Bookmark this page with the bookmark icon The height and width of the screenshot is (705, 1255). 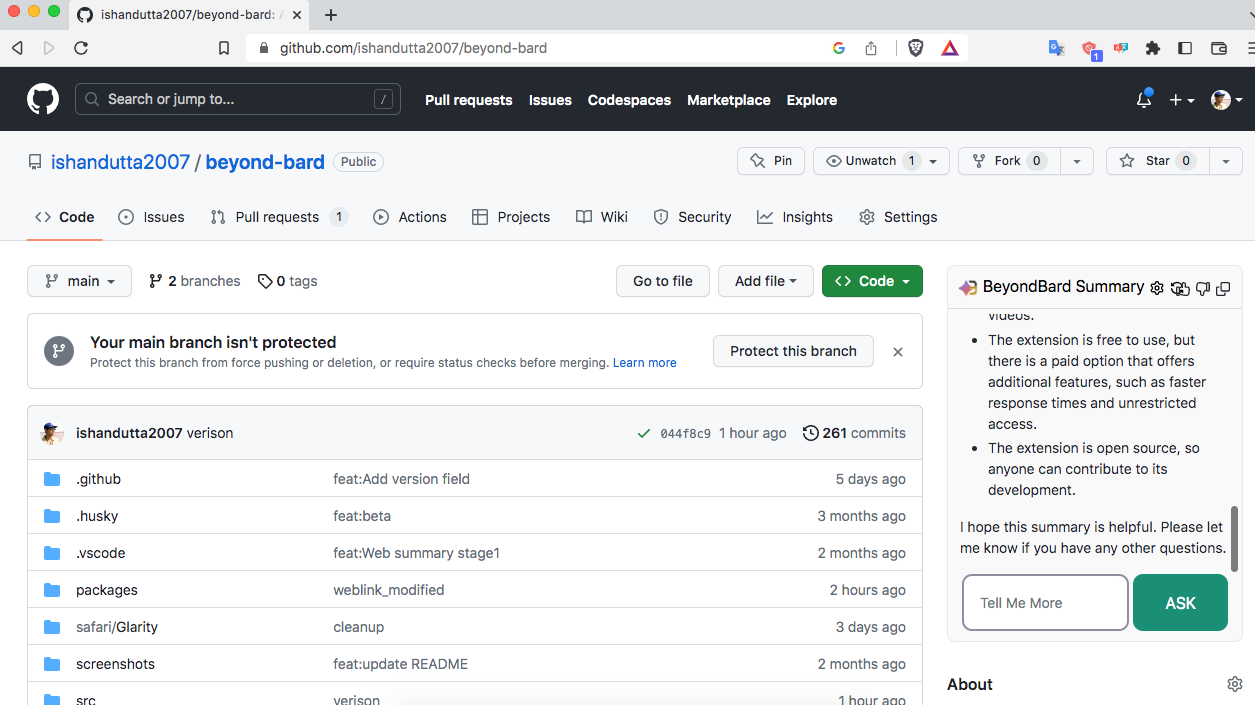[x=224, y=48]
